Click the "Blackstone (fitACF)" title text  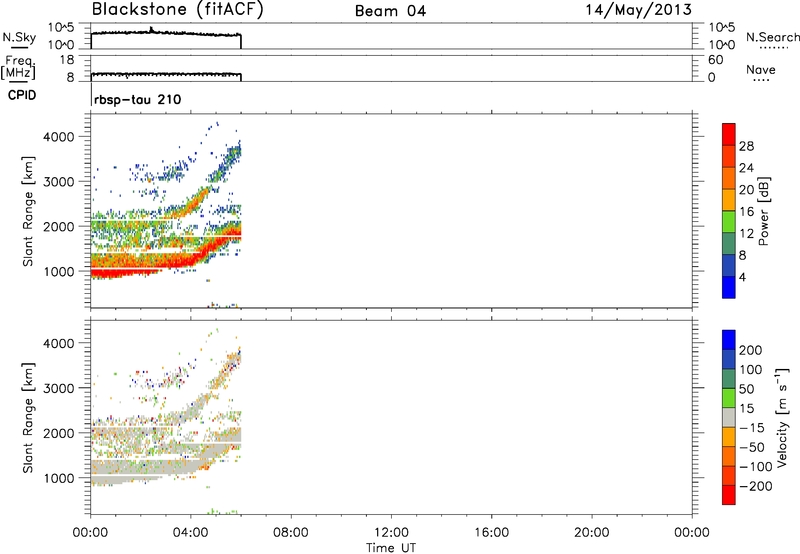tap(178, 9)
